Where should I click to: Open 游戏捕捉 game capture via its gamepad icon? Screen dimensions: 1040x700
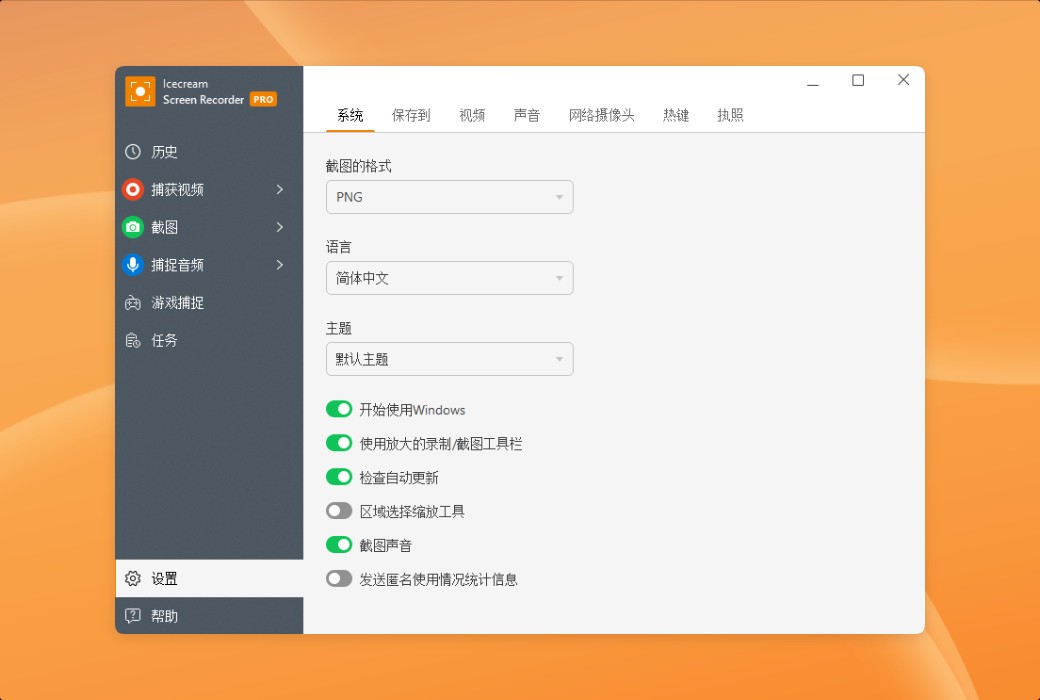coord(132,303)
